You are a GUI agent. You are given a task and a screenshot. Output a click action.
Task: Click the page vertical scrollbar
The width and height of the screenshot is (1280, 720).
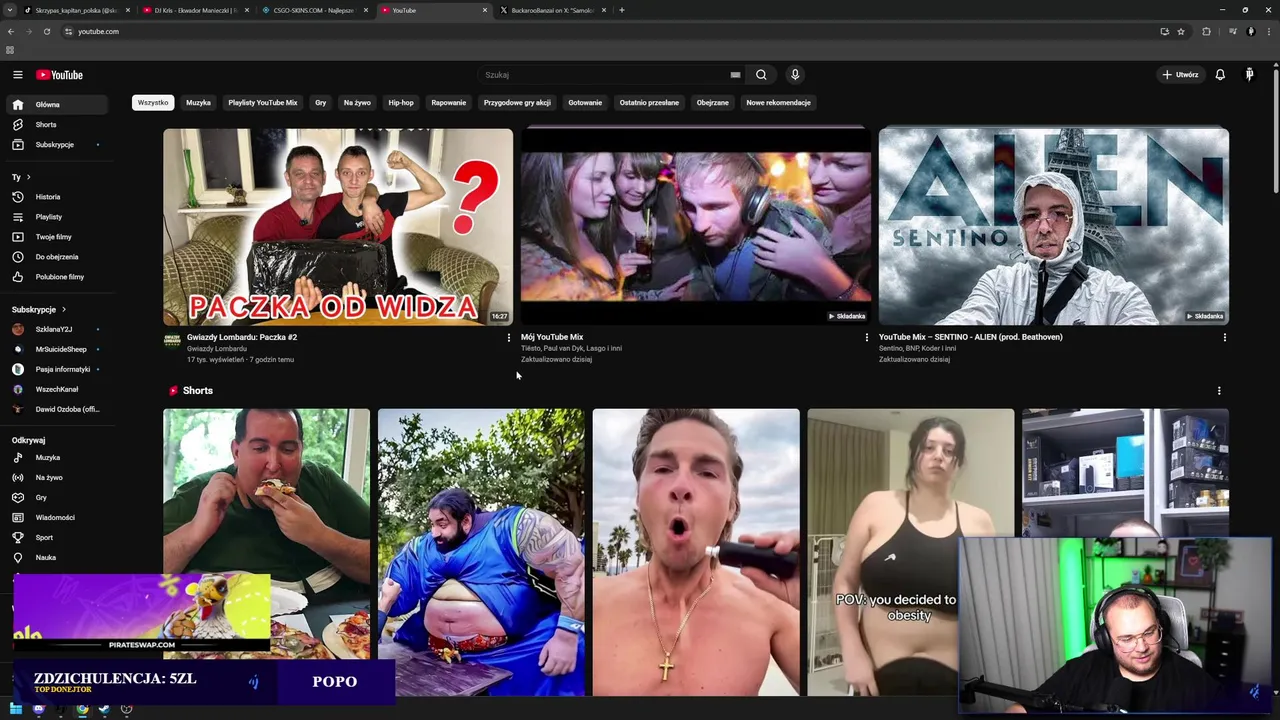pos(1275,130)
